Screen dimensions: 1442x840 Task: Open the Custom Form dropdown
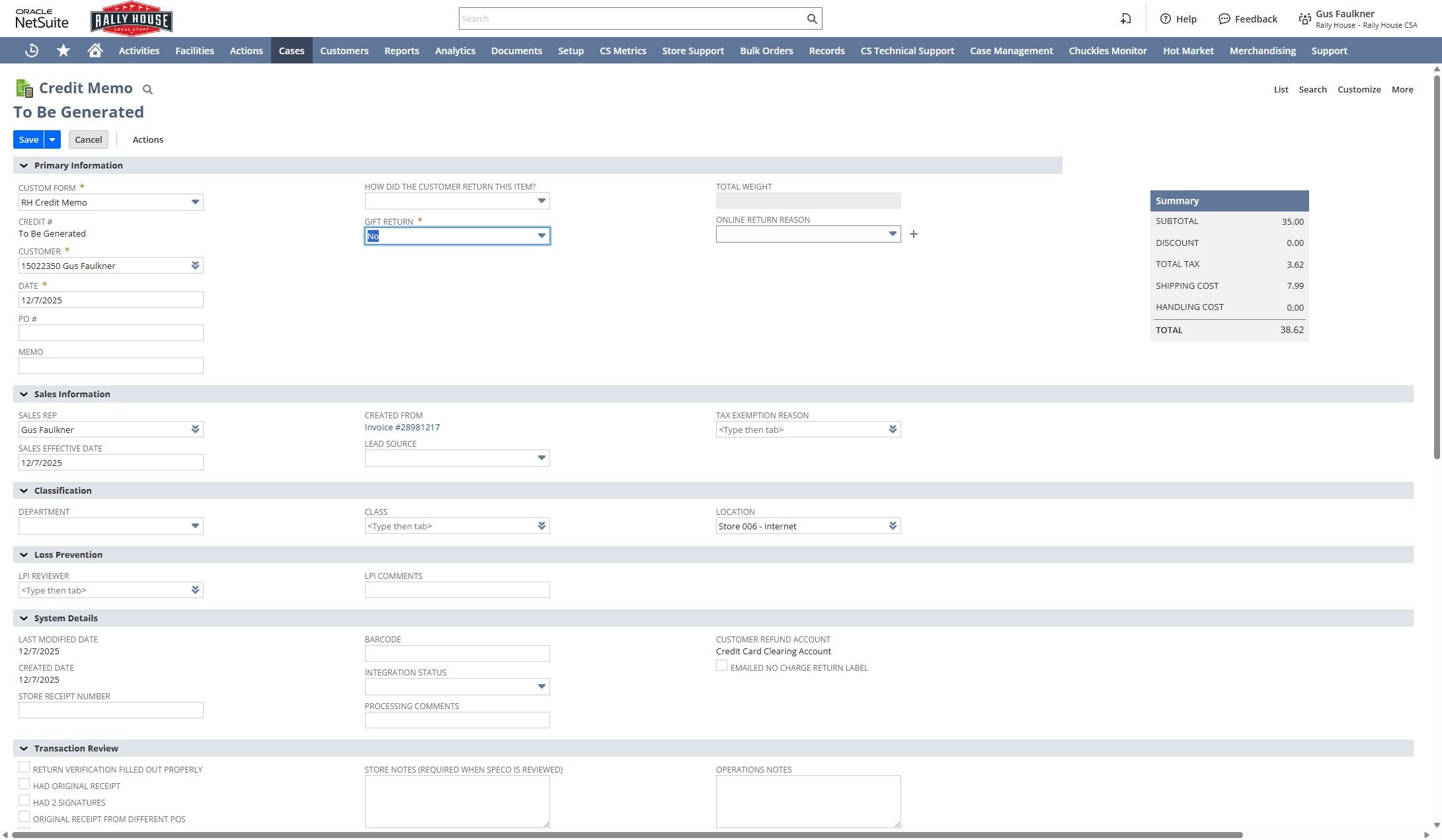click(195, 202)
